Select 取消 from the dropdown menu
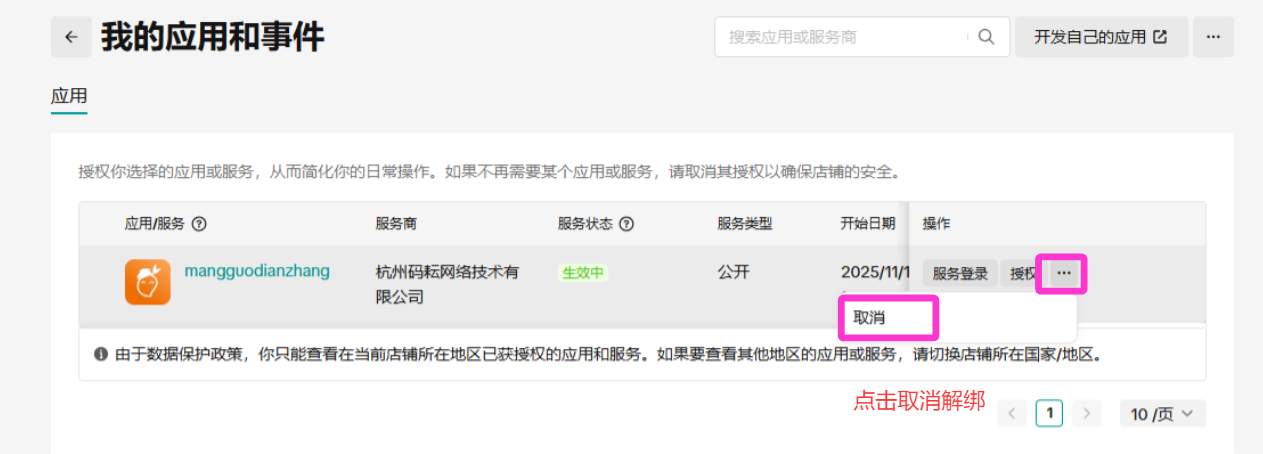1263x454 pixels. click(870, 317)
